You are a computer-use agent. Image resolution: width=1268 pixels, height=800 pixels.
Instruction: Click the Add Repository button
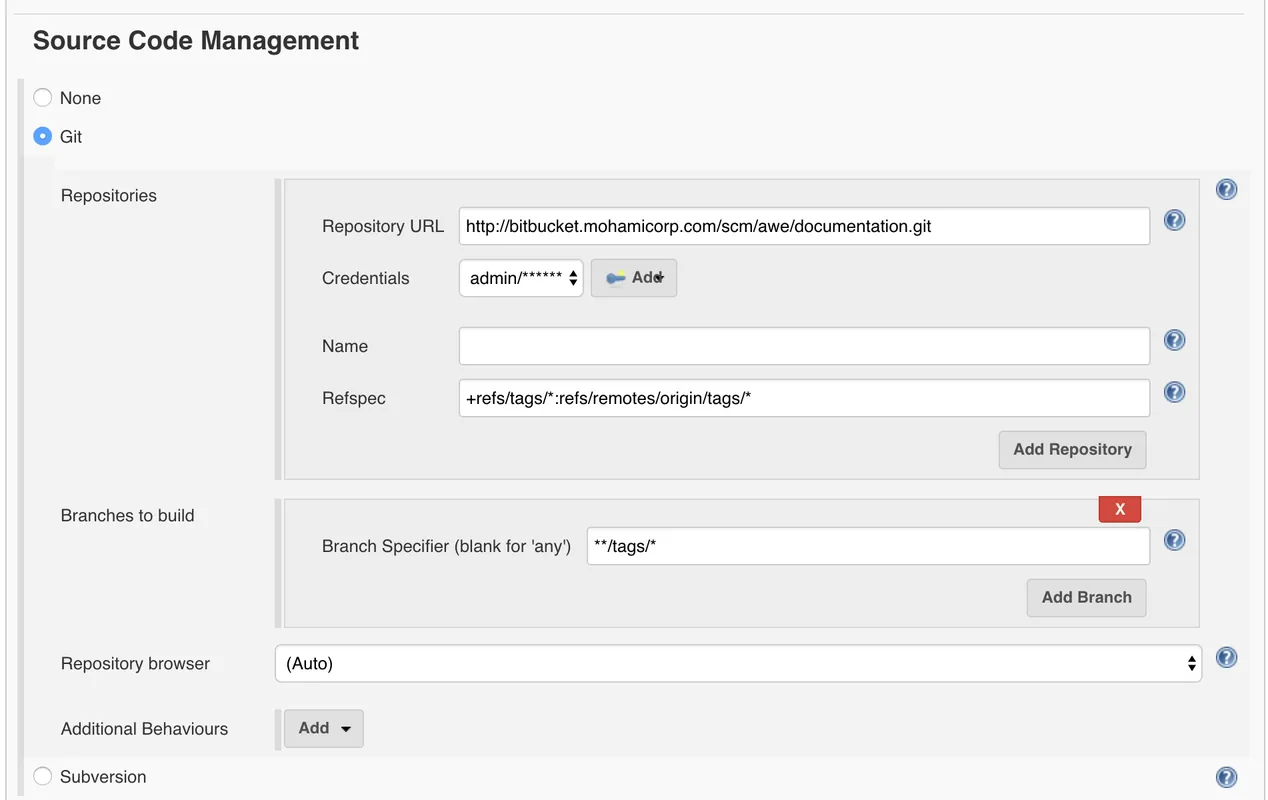pos(1072,450)
